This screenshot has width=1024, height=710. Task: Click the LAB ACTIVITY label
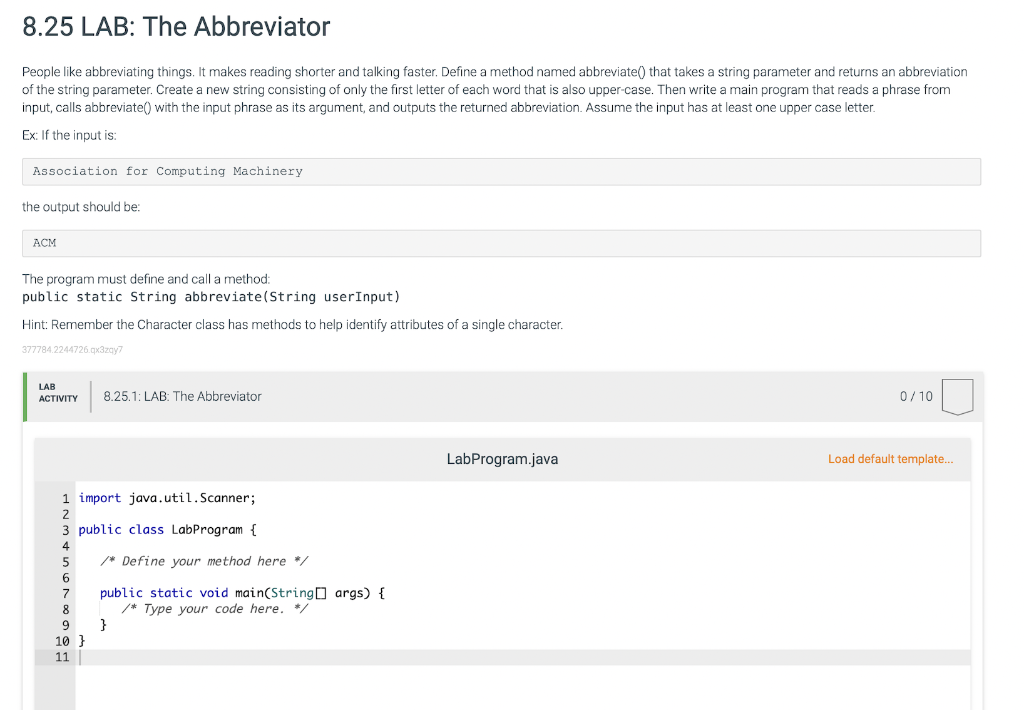[57, 392]
